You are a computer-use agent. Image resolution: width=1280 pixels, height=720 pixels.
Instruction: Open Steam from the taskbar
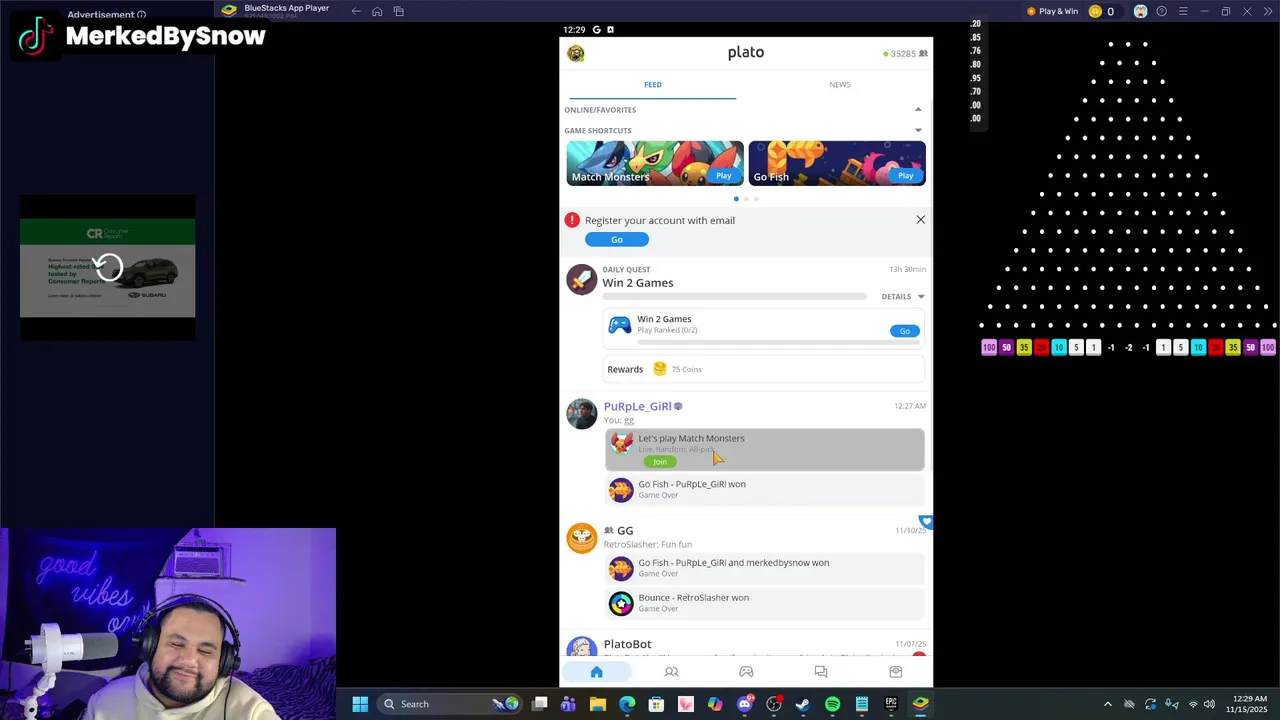pos(803,704)
